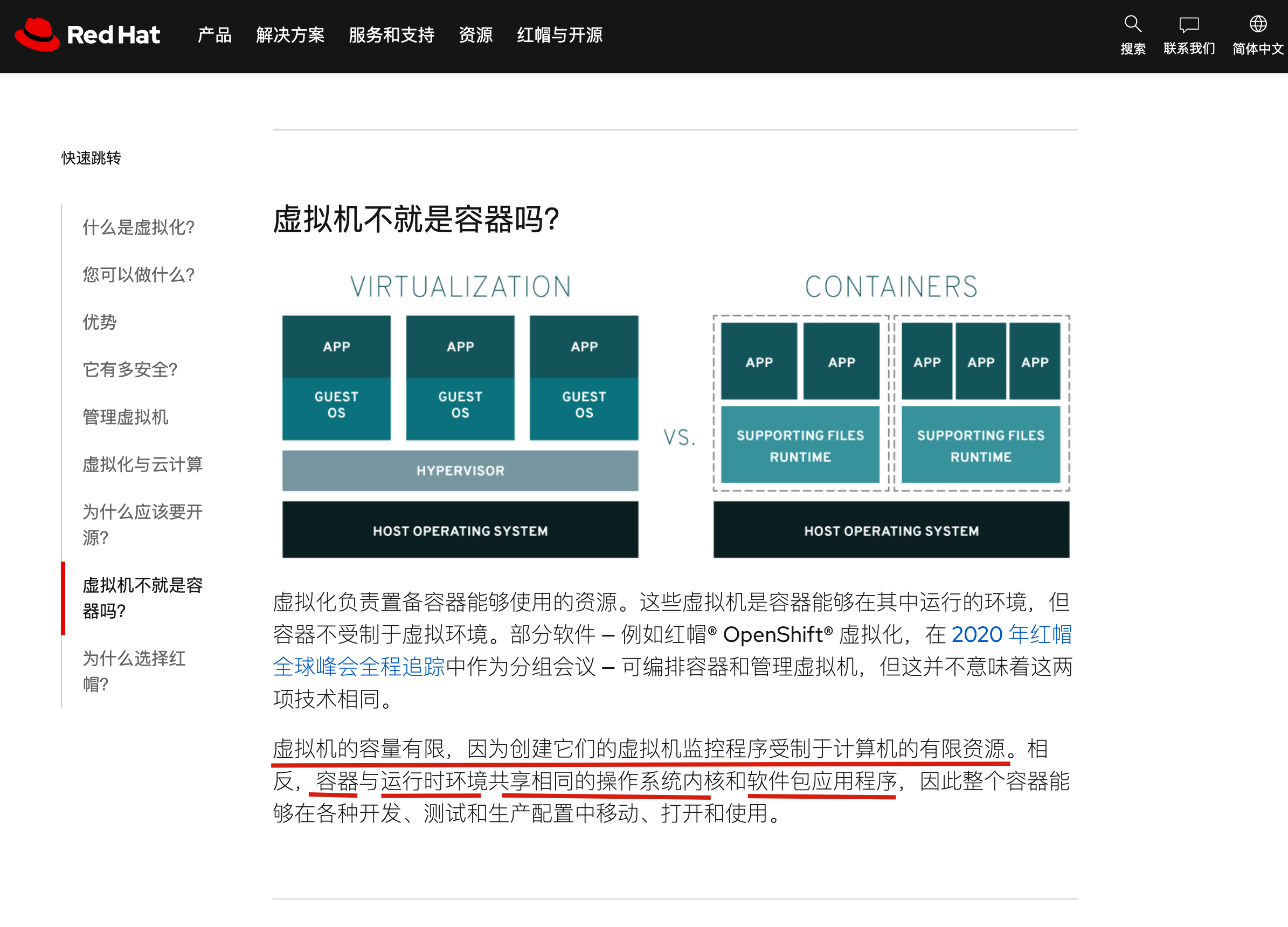Jump to 虚拟化与云计算 section
The image size is (1288, 927).
click(x=143, y=465)
